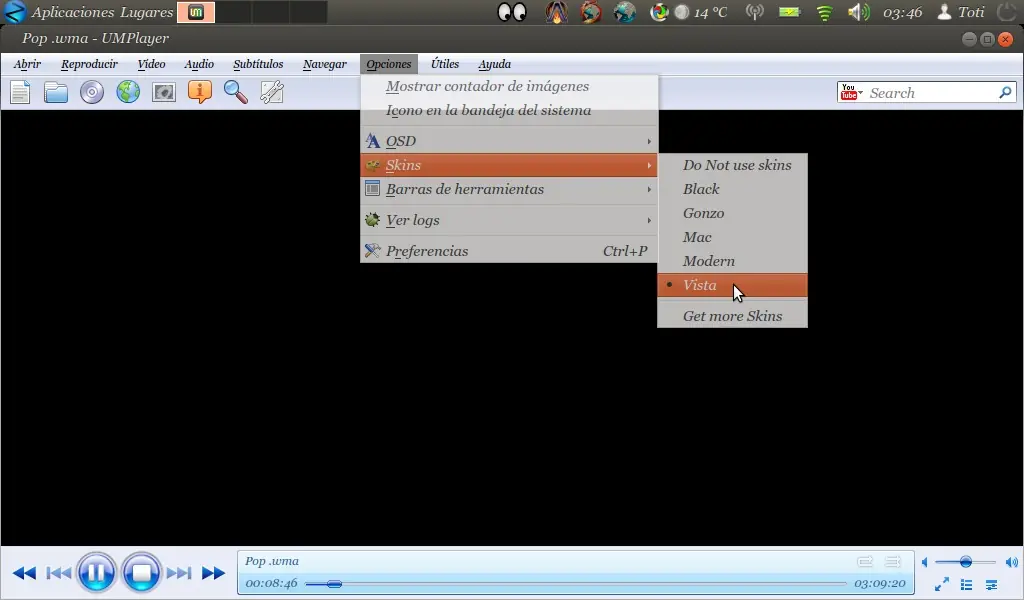Screen dimensions: 1024x600
Task: Expand the Ver logs submenu
Action: tap(509, 220)
